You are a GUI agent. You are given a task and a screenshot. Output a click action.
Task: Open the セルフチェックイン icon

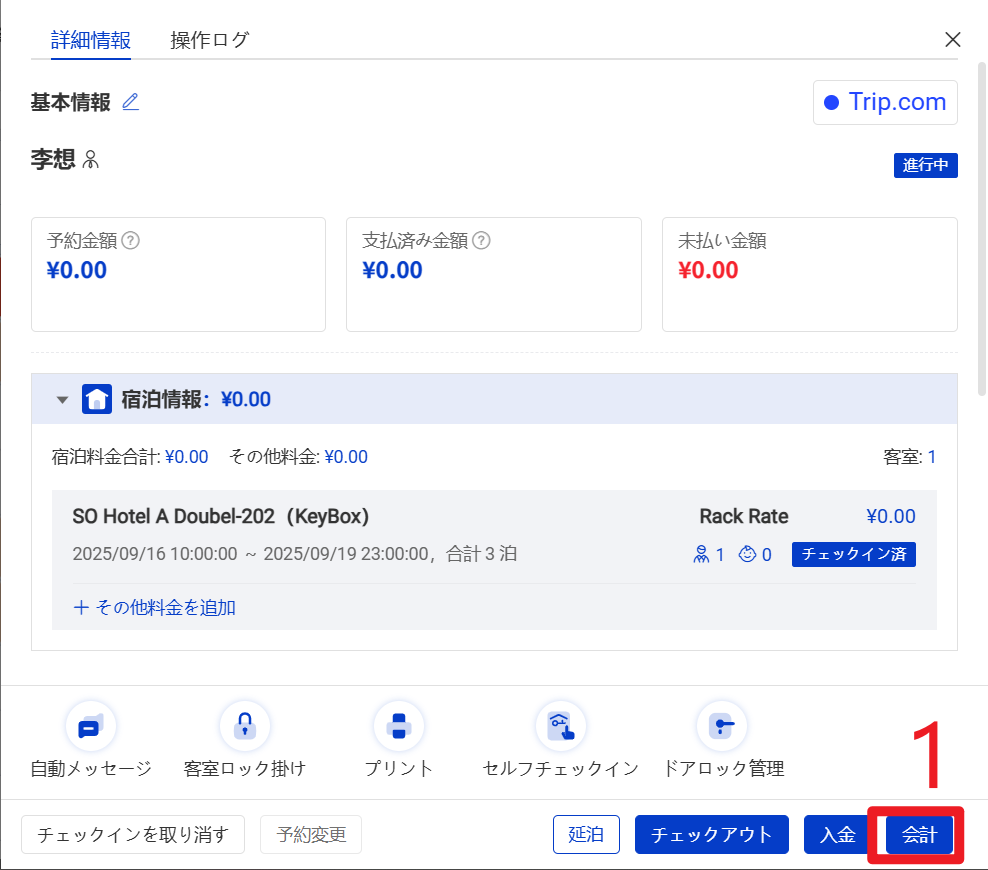560,726
